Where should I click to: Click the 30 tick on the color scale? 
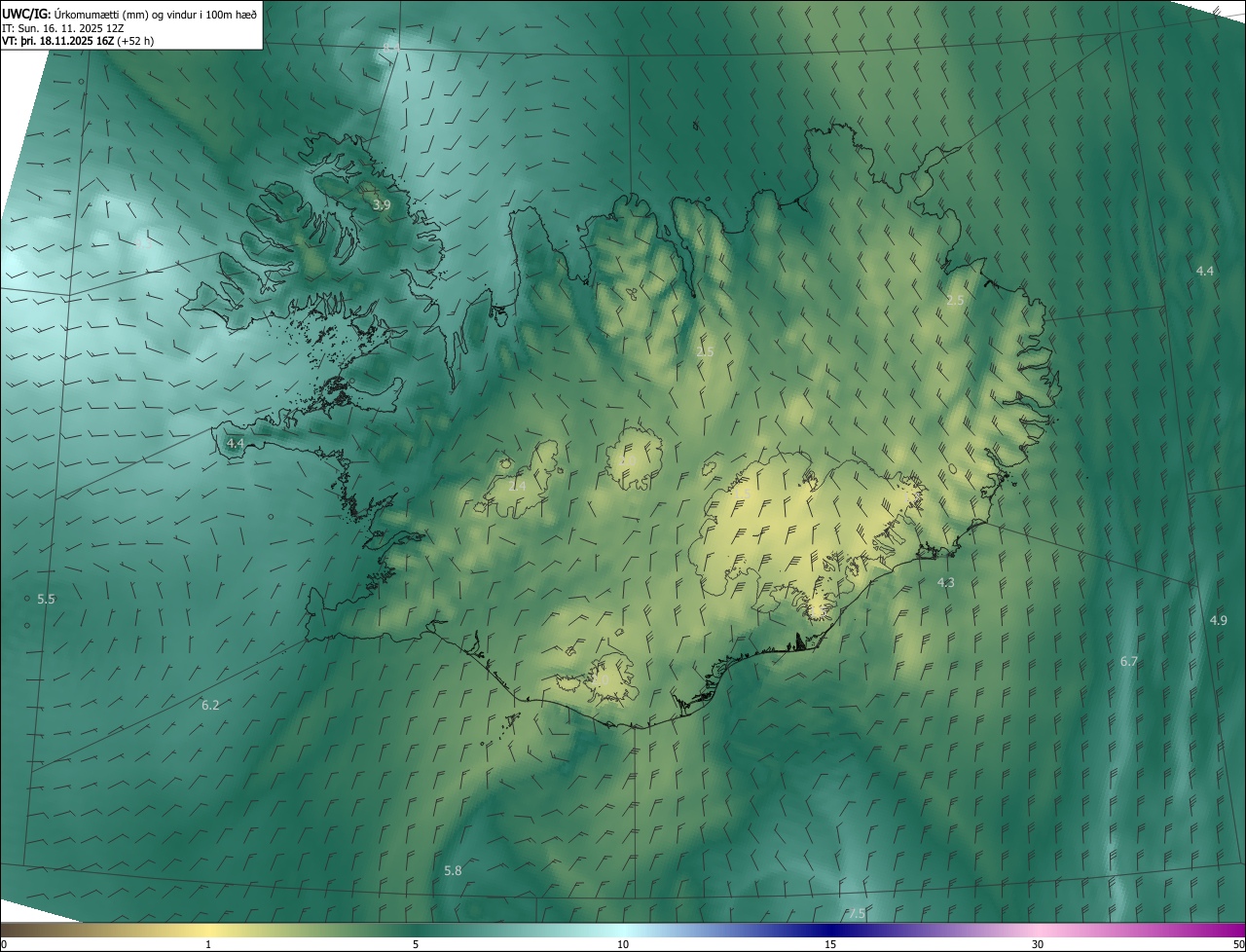pos(1038,944)
